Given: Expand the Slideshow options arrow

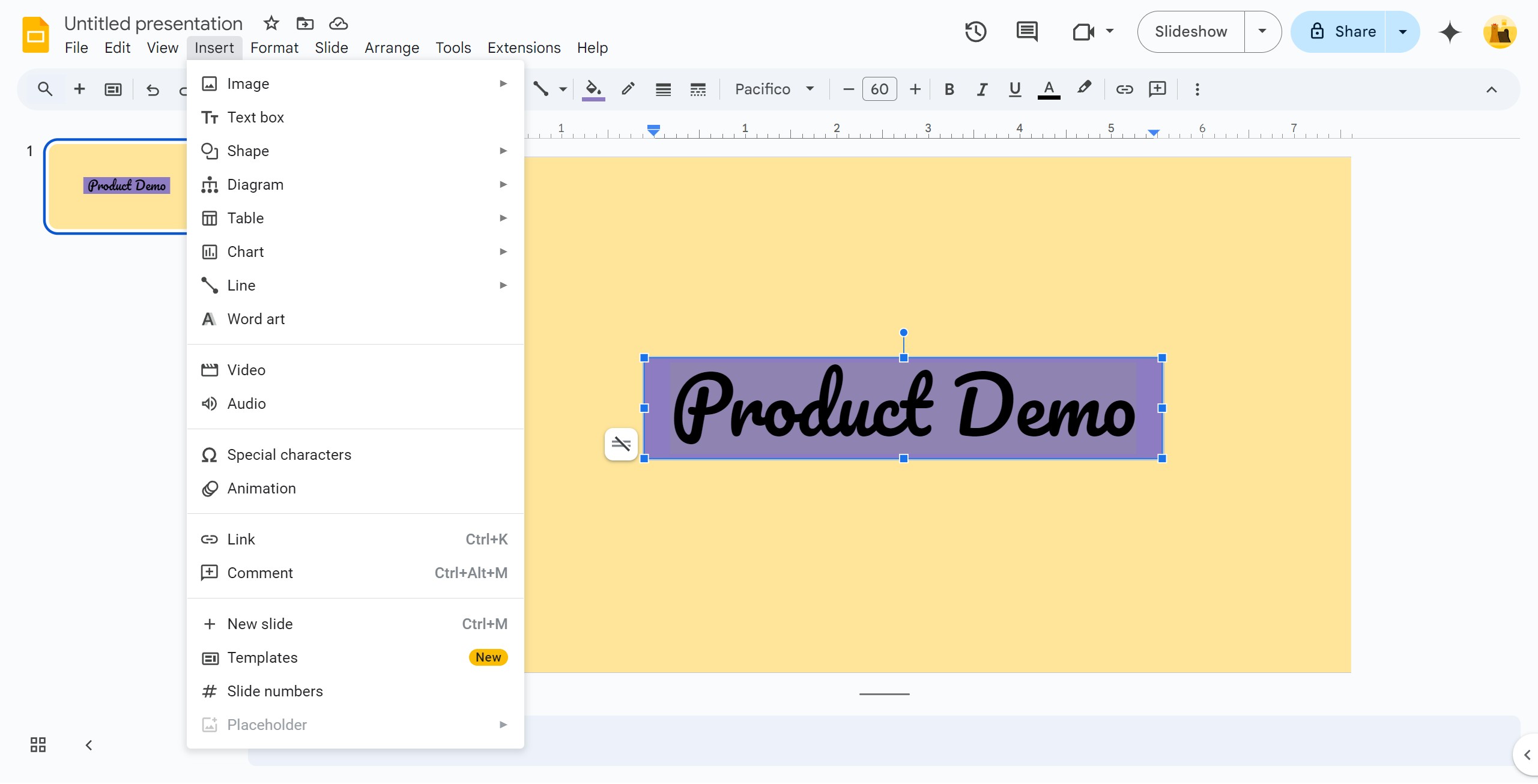Looking at the screenshot, I should click(1262, 31).
